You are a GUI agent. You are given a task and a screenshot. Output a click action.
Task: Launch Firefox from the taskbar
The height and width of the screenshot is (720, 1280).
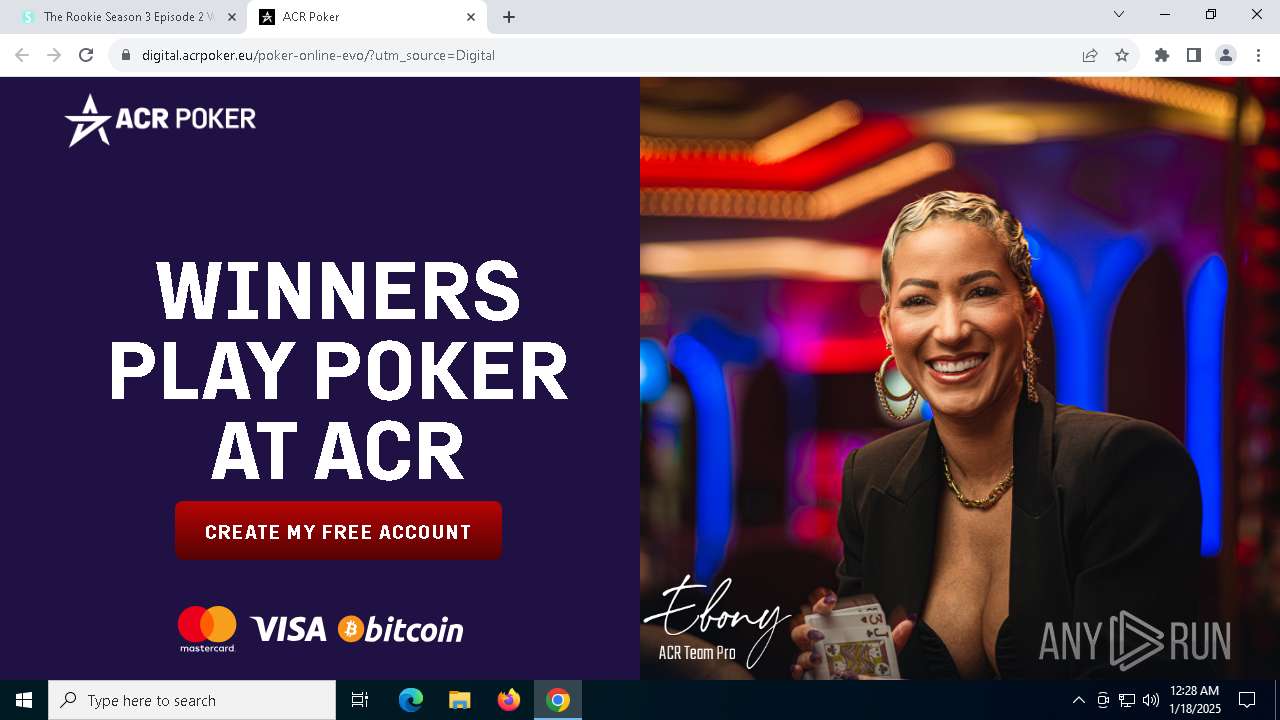point(509,700)
